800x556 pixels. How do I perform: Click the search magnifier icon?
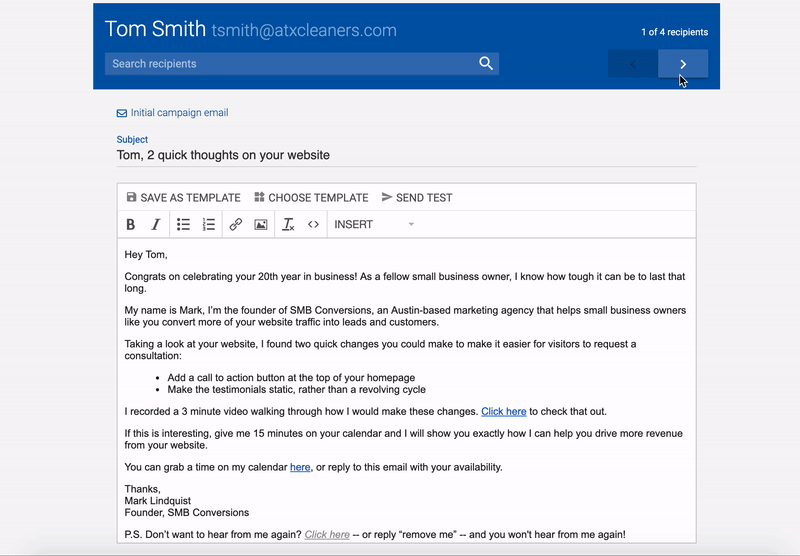click(486, 64)
